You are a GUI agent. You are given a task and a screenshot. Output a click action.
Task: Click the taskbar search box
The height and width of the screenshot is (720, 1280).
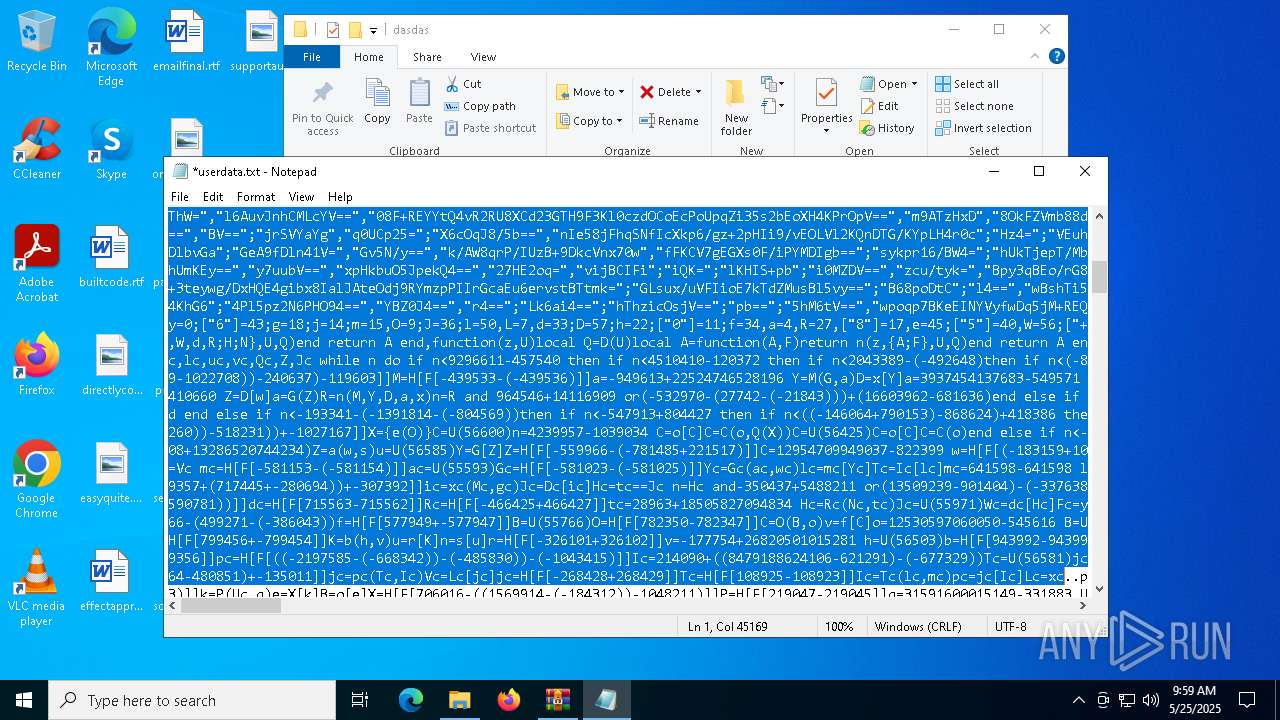[x=191, y=700]
